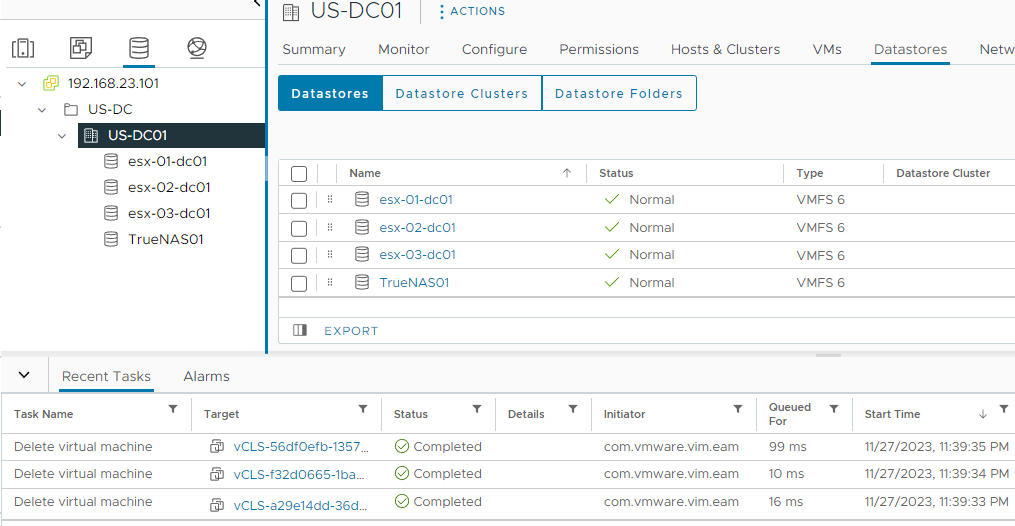Viewport: 1015px width, 526px height.
Task: Click datastore icon in esx-03-dc01 table row
Action: (x=362, y=254)
